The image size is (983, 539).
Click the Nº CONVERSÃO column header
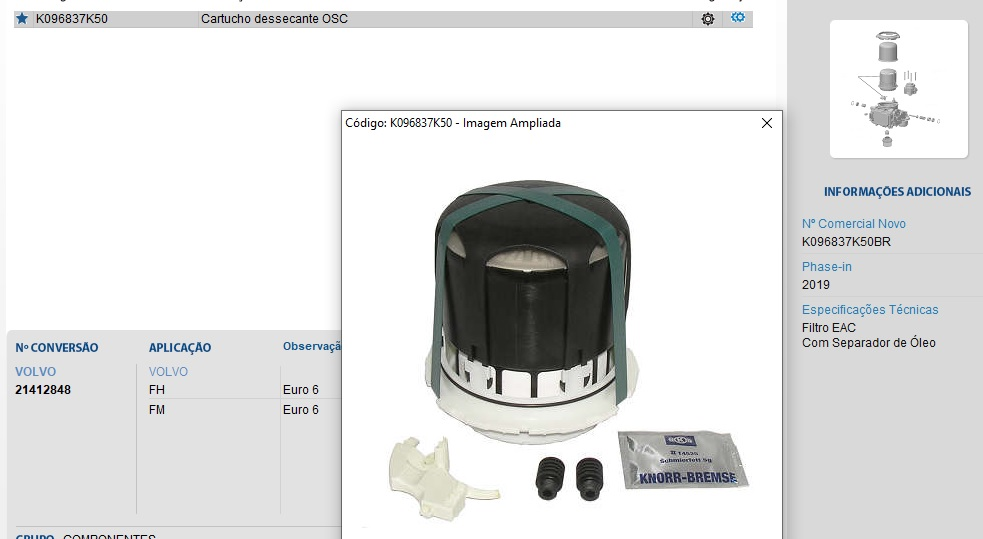(57, 348)
